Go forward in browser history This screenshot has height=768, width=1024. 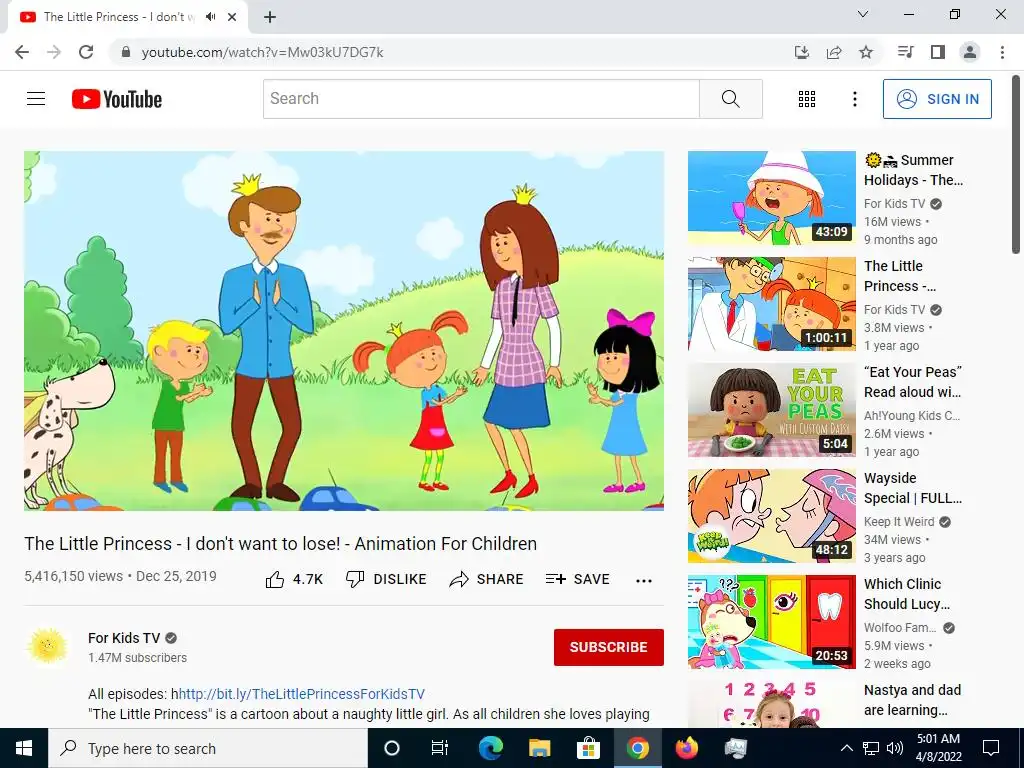pyautogui.click(x=54, y=52)
